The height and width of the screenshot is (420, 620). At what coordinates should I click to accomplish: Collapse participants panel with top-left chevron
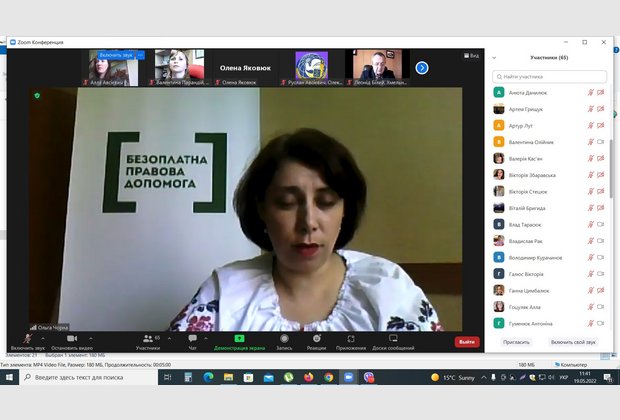click(x=494, y=58)
